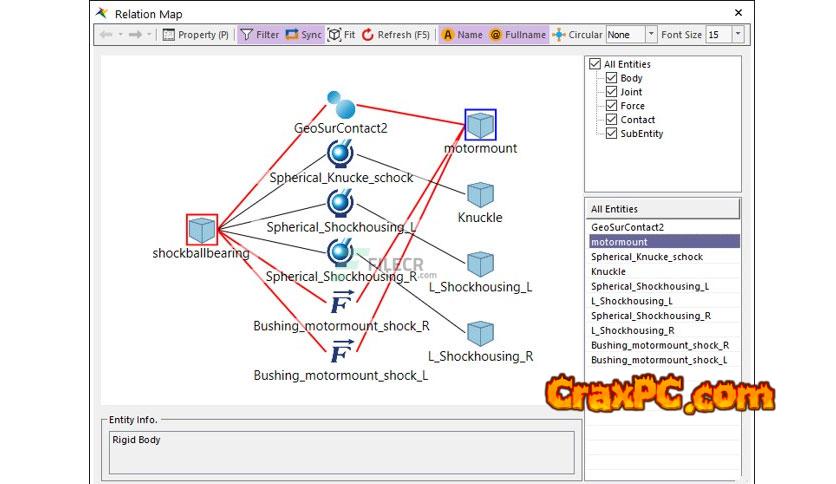Screen dimensions: 836x484
Task: Toggle the Filter button
Action: (x=260, y=35)
